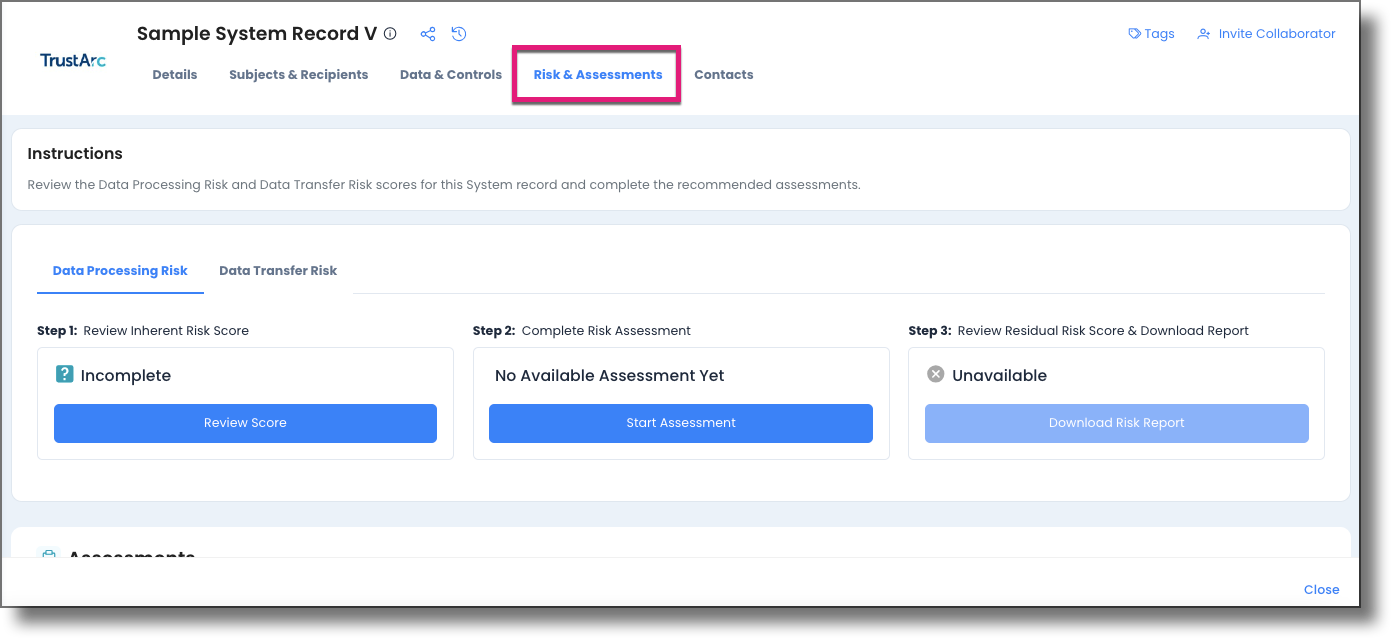Open the Data & Controls tab
This screenshot has height=639, width=1392.
[x=450, y=74]
